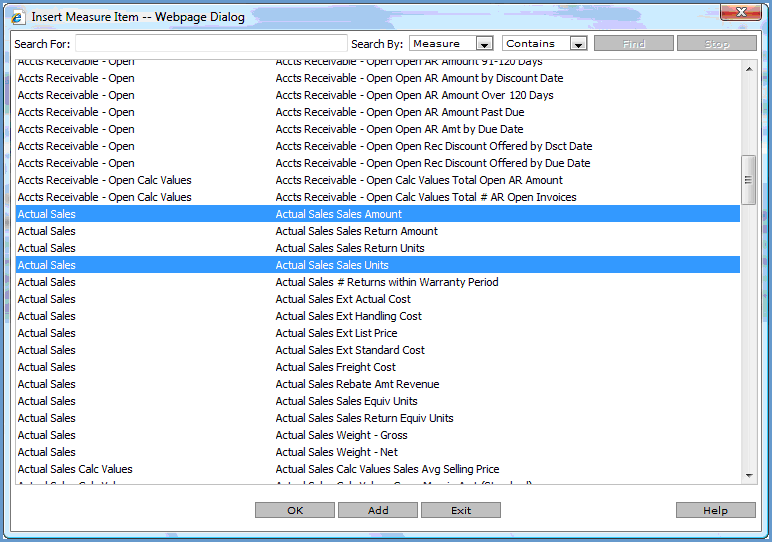Select Actual Sales Sales Units row
Image resolution: width=772 pixels, height=542 pixels.
332,265
